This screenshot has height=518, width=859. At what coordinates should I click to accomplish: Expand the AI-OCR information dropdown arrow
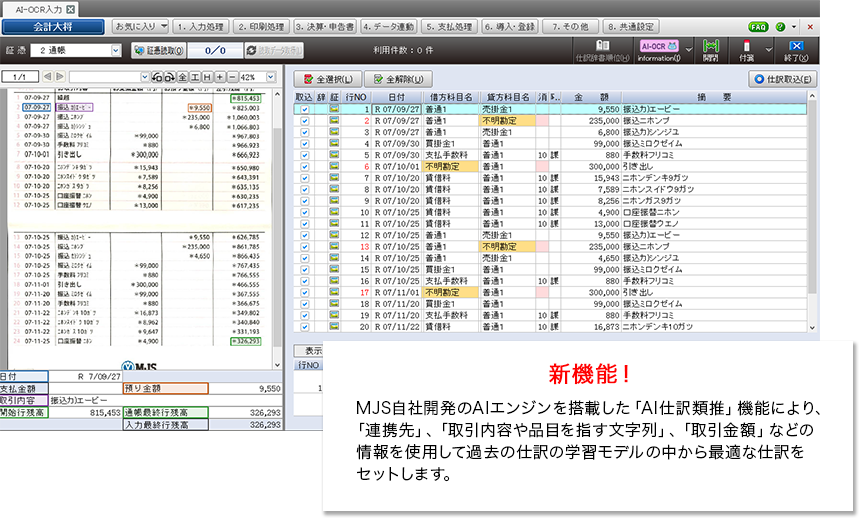coord(689,50)
